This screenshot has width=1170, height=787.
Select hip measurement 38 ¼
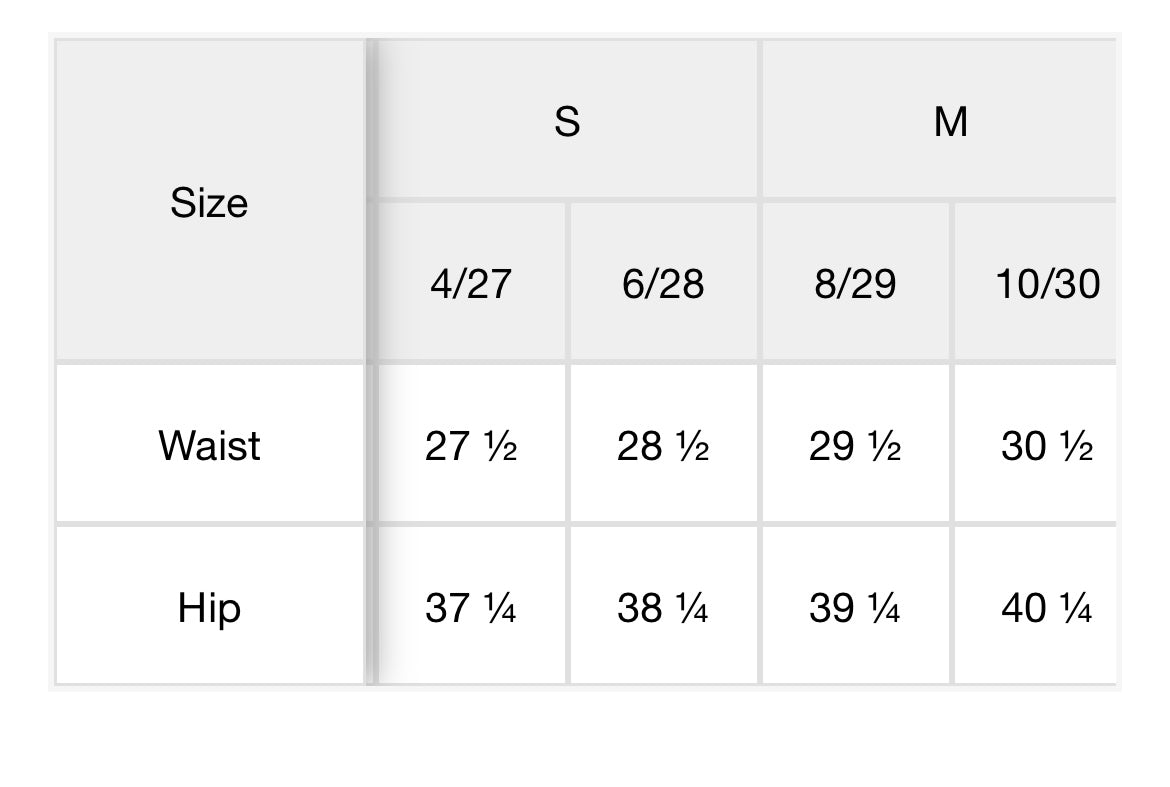coord(663,608)
